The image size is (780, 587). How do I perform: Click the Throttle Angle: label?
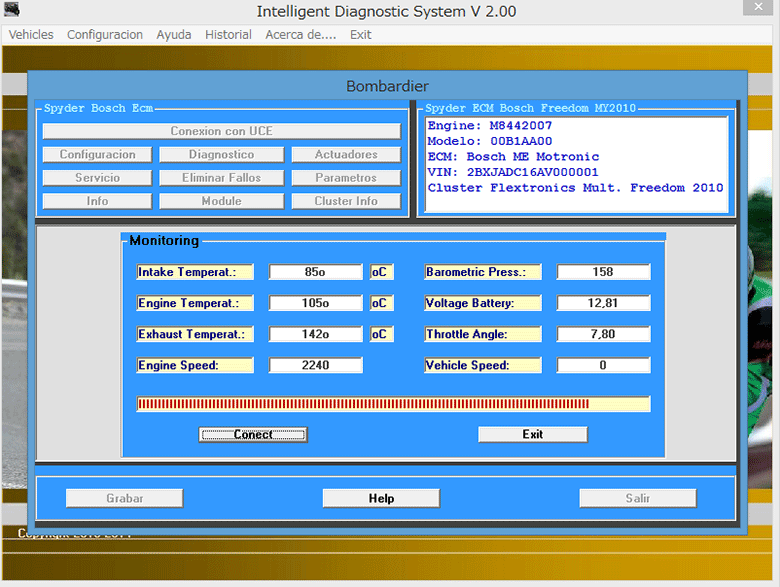[483, 334]
